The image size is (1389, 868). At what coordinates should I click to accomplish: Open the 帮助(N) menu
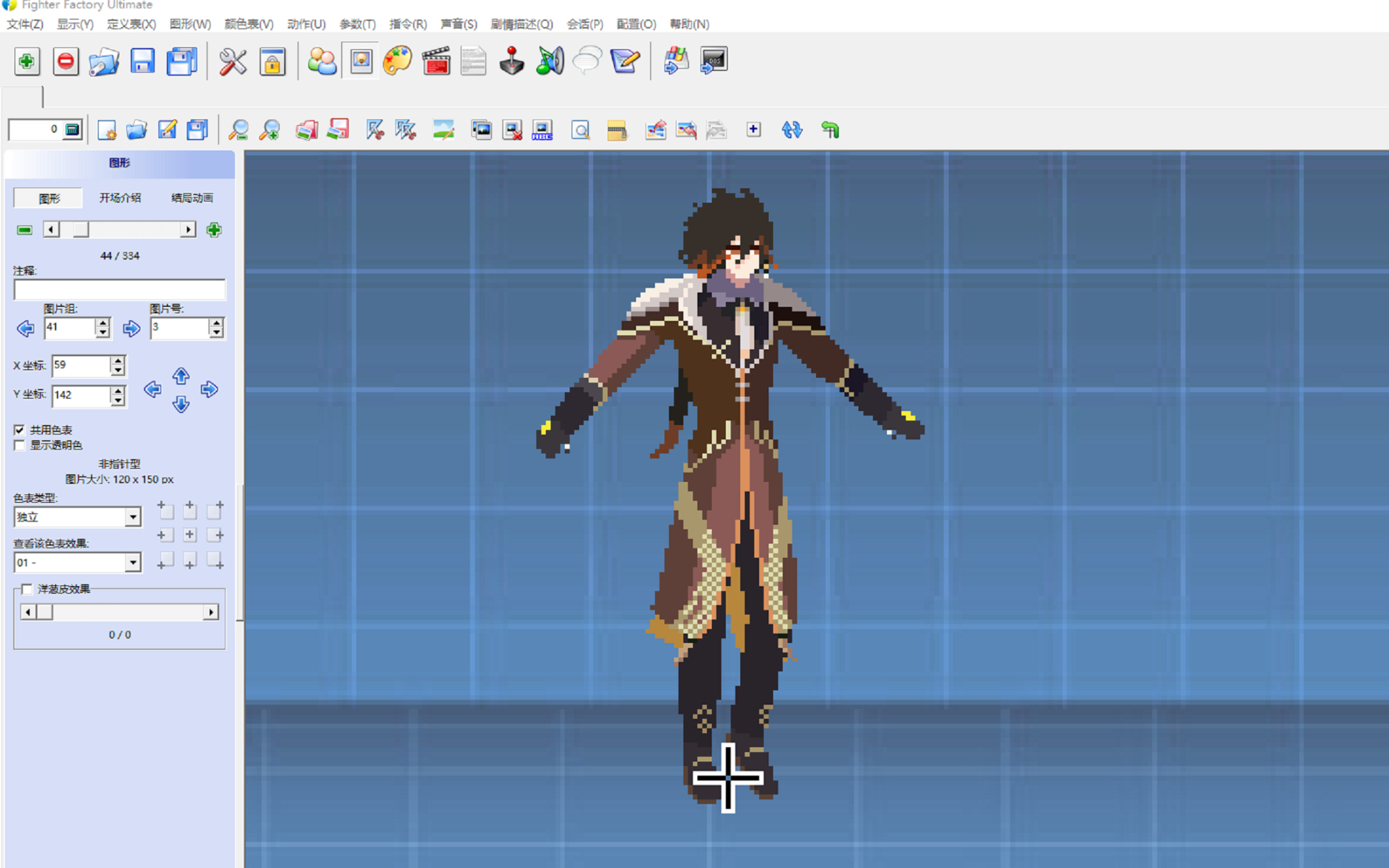coord(689,24)
